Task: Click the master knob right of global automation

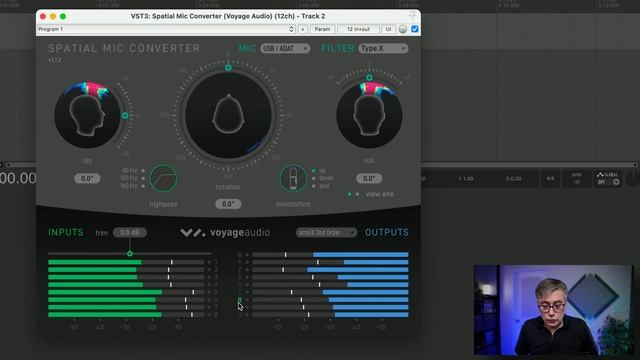Action: point(633,179)
